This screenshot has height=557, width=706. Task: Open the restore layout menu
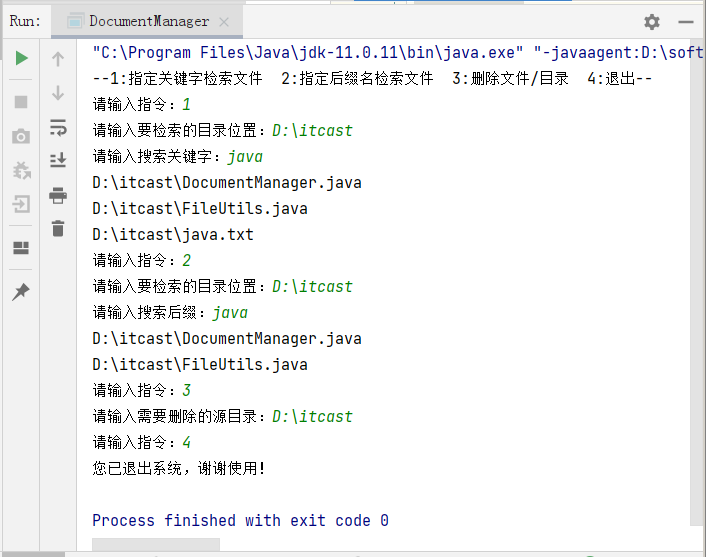pyautogui.click(x=21, y=248)
